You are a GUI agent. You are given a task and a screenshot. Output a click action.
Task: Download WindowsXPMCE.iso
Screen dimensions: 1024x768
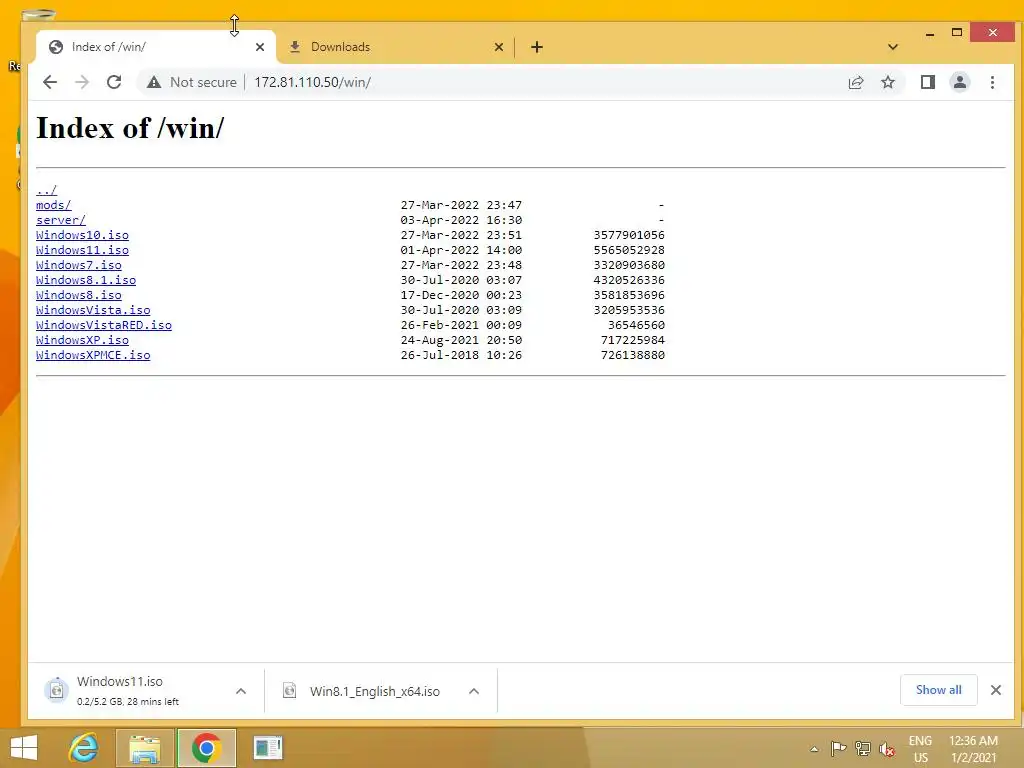click(x=93, y=355)
